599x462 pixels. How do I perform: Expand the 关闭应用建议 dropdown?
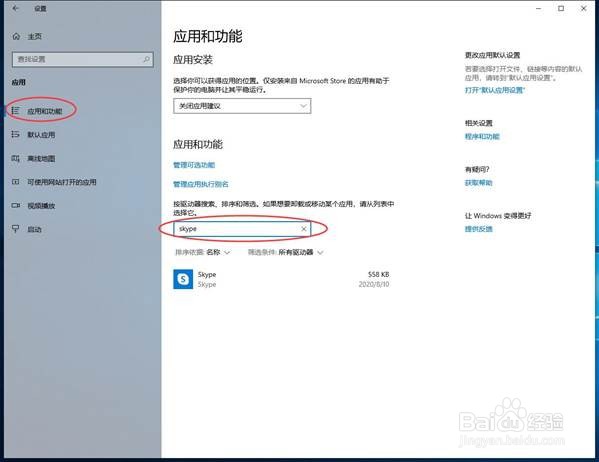point(242,106)
